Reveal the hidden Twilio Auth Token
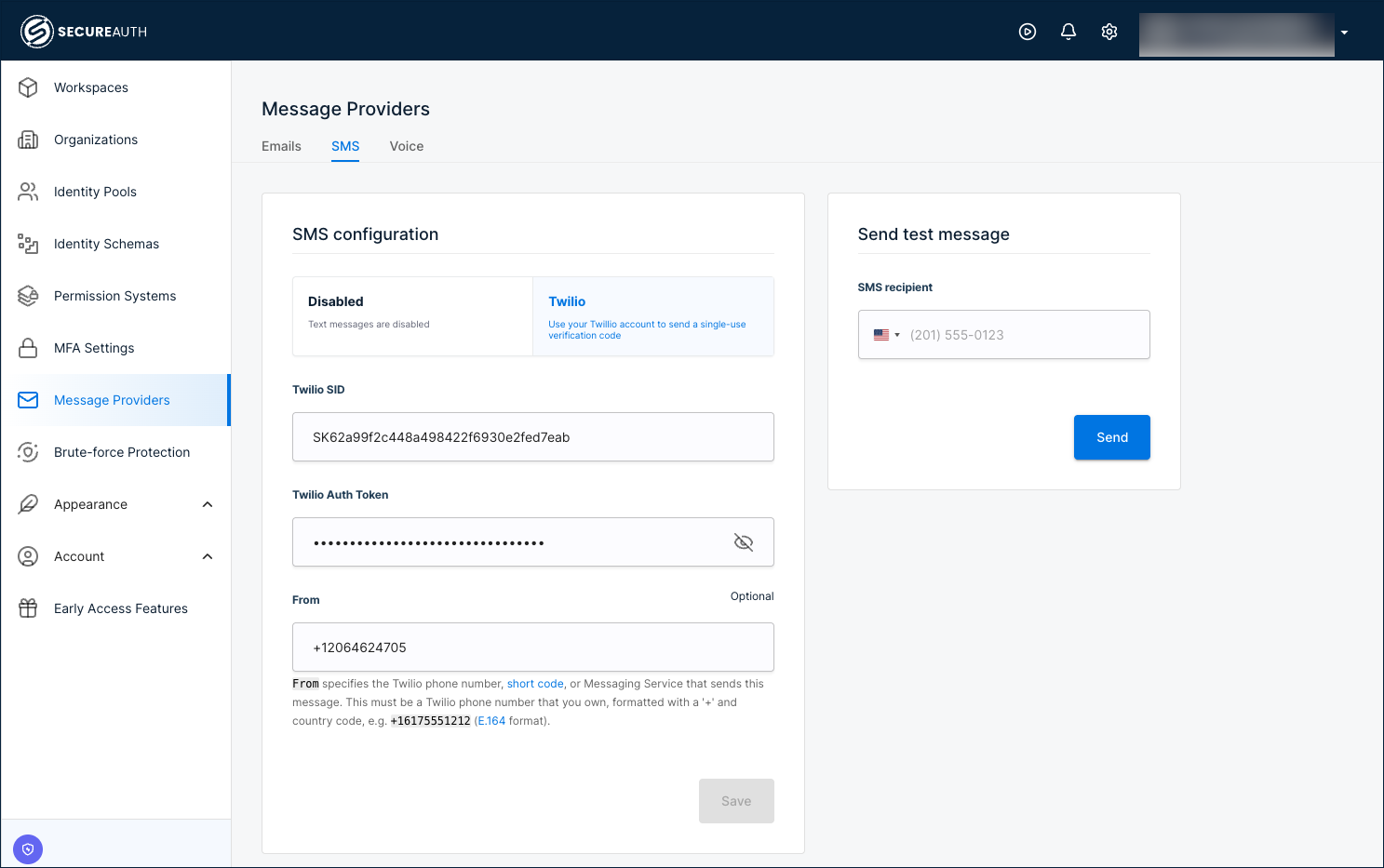 click(743, 541)
